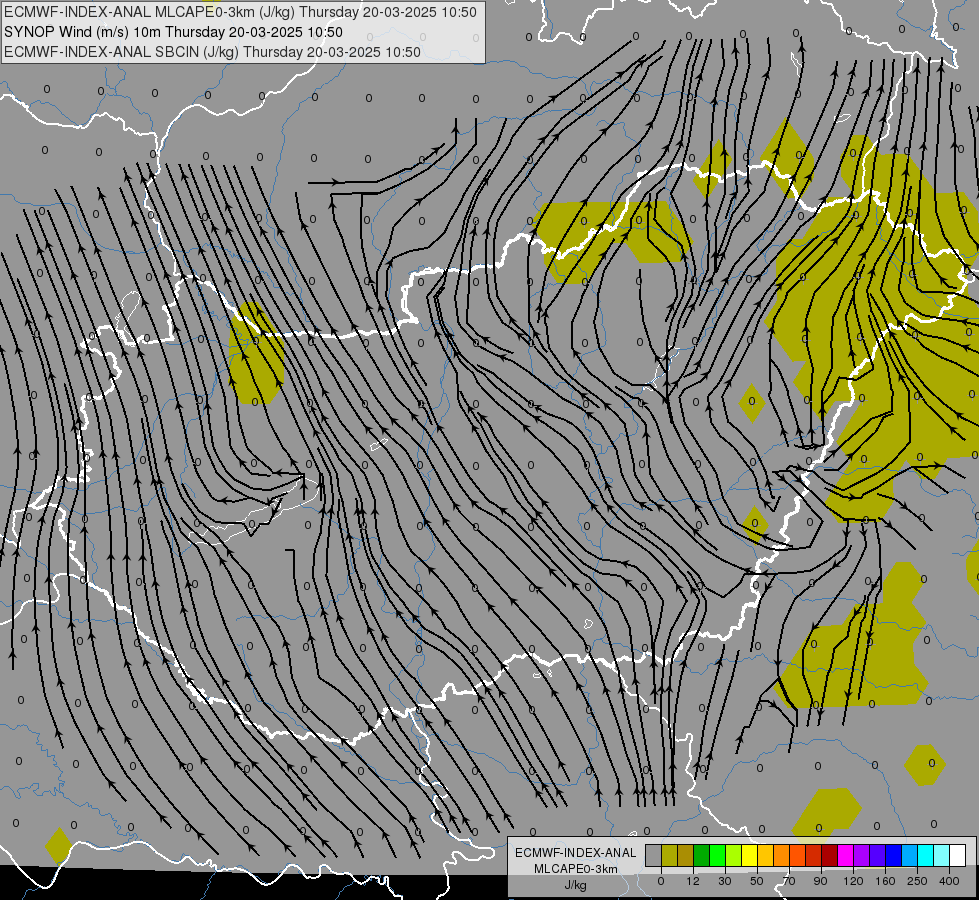Screen dimensions: 979x900
Task: Select the white legend swatch
Action: [958, 855]
